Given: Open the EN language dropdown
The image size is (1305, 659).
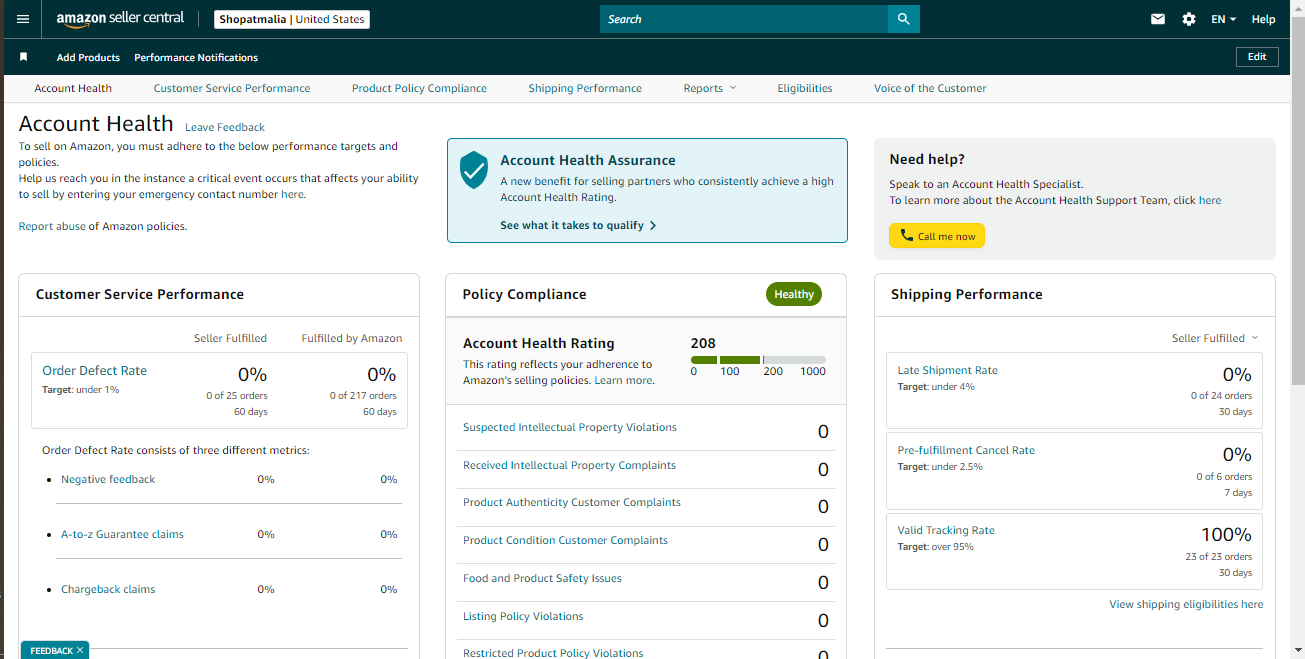Looking at the screenshot, I should click(1223, 19).
